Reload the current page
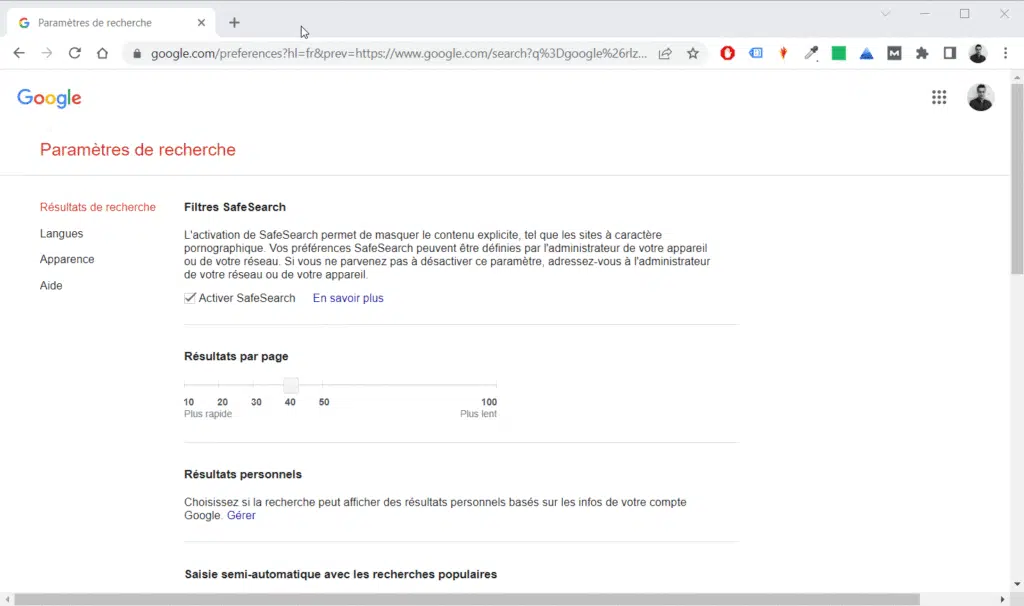1024x606 pixels. click(74, 53)
